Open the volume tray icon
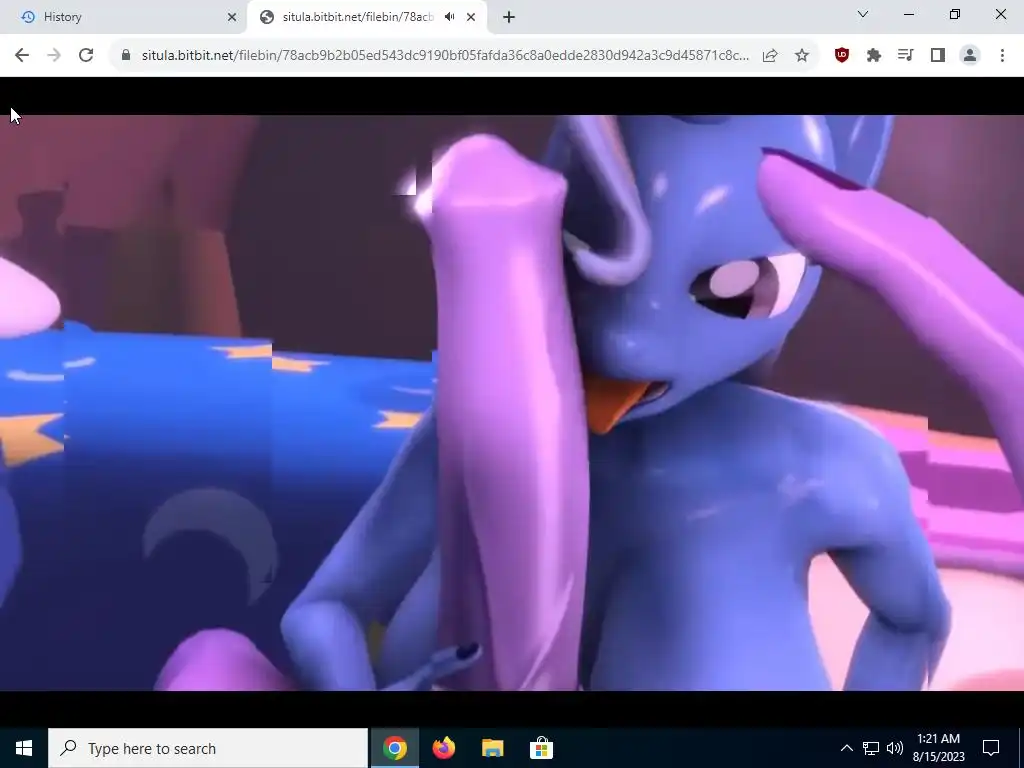Viewport: 1024px width, 768px height. tap(895, 748)
